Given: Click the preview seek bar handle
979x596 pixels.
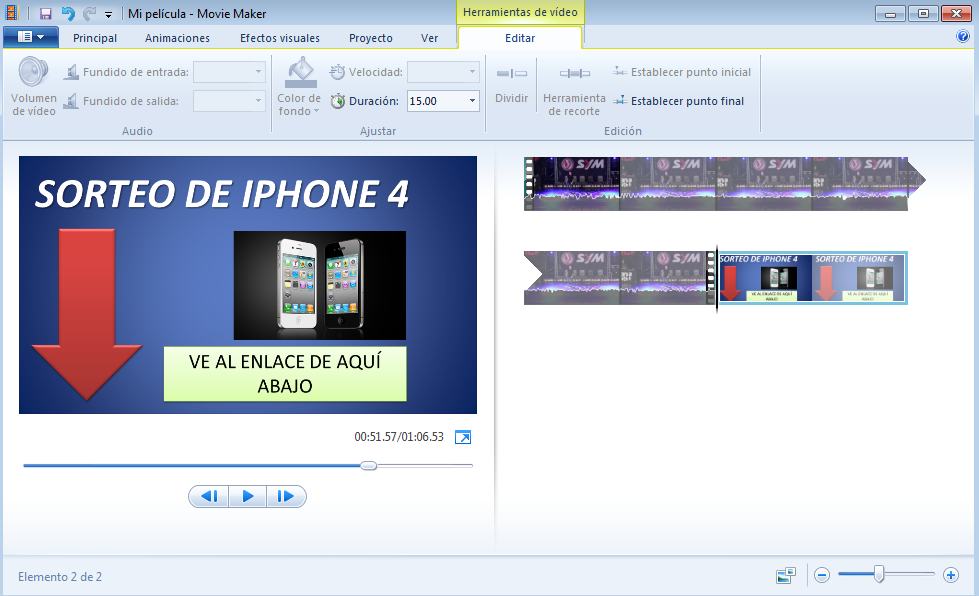Looking at the screenshot, I should pyautogui.click(x=369, y=466).
